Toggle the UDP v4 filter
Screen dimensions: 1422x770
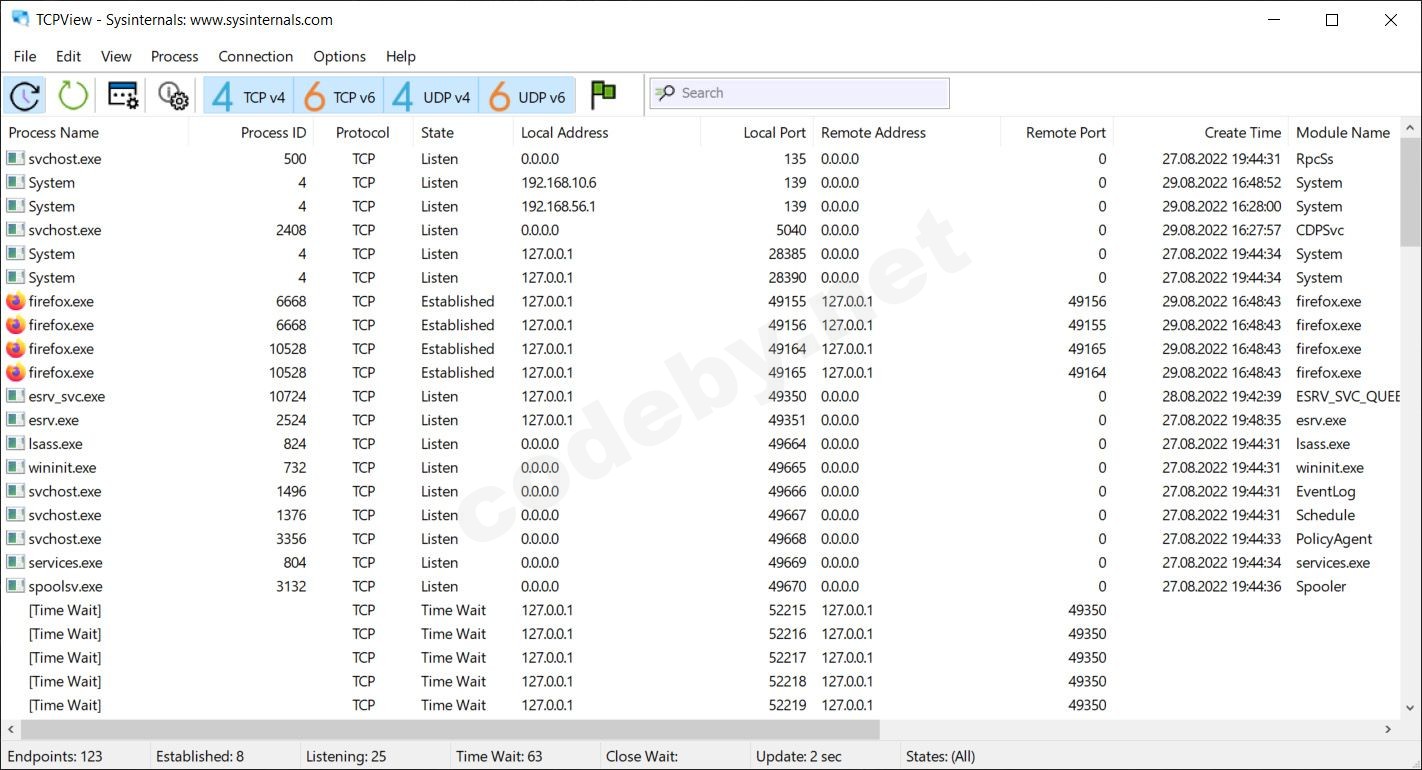[x=431, y=96]
